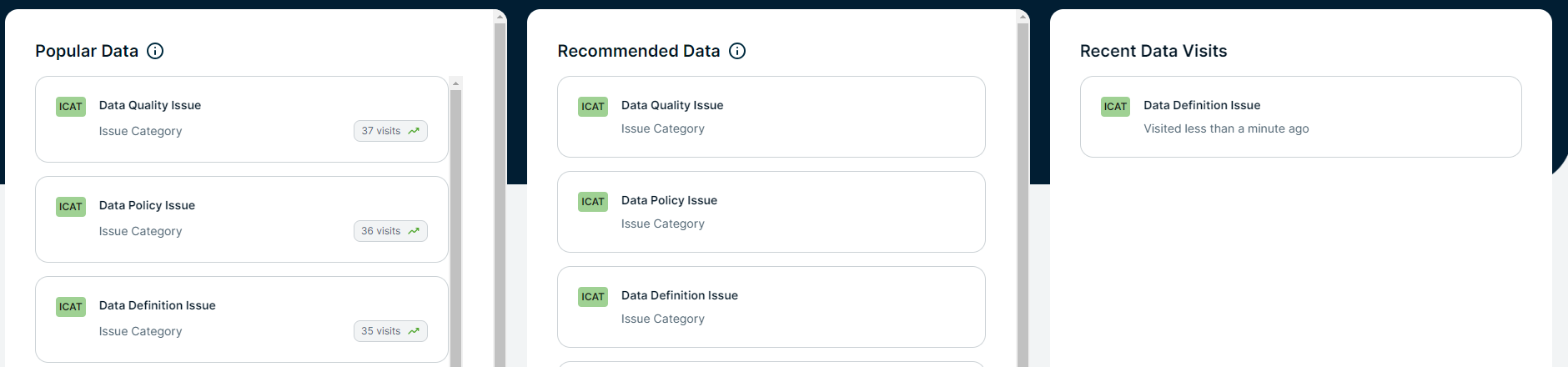This screenshot has height=367, width=1568.
Task: Open recently visited Data Definition Issue
Action: tap(1201, 105)
